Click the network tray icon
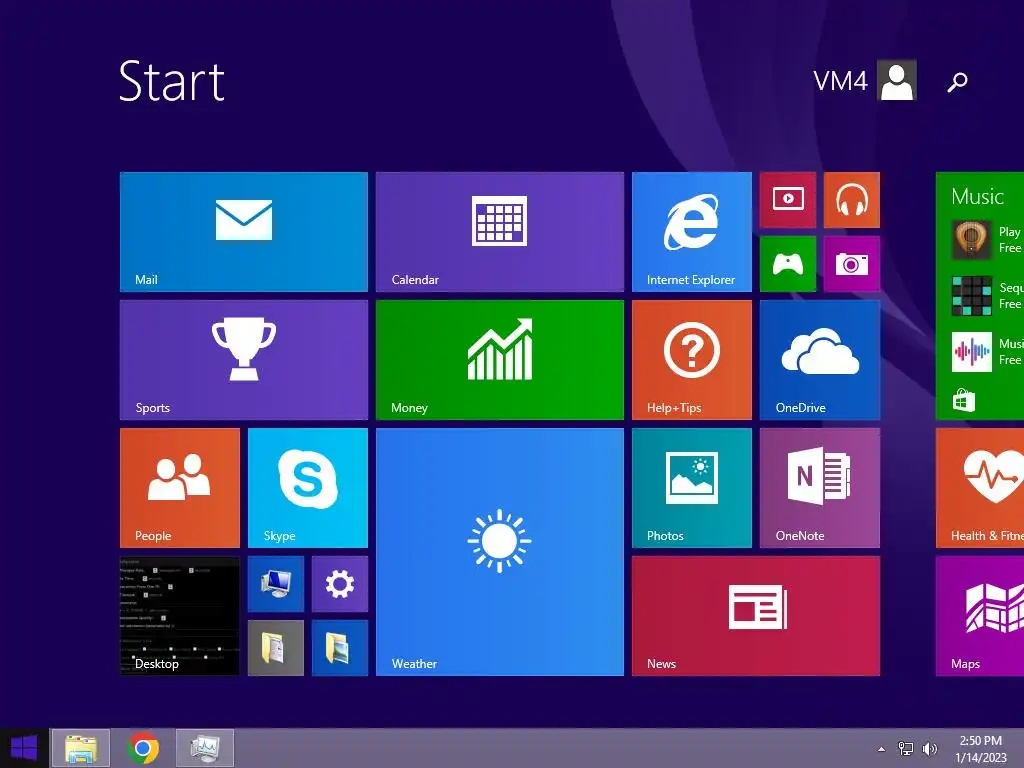The height and width of the screenshot is (768, 1024). pyautogui.click(x=906, y=748)
